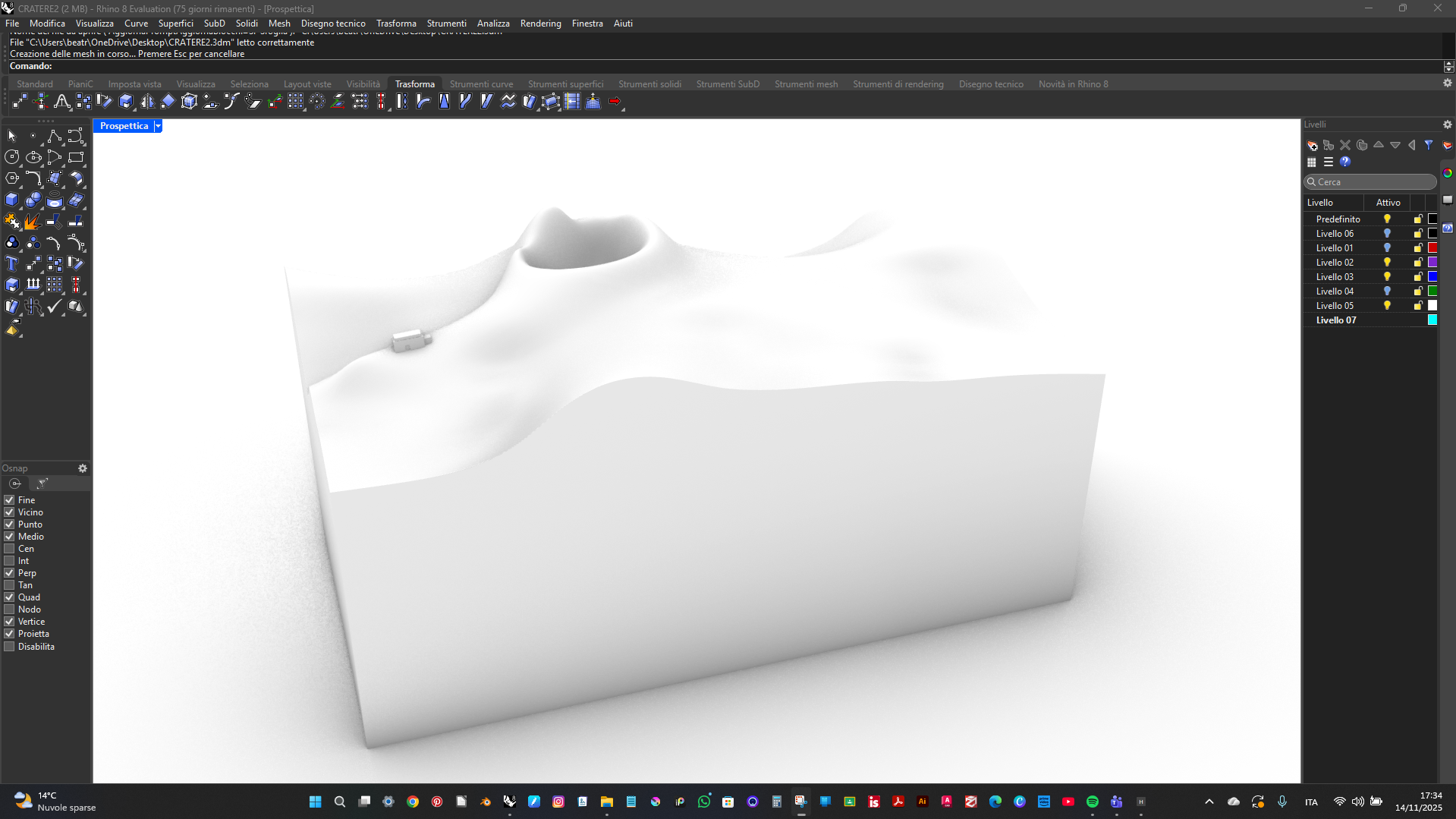Uncheck the Quad osnap checkbox

[10, 597]
